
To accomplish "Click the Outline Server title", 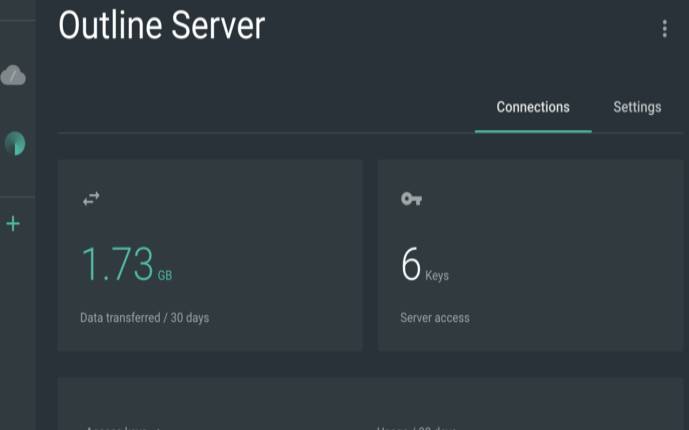I will [162, 25].
